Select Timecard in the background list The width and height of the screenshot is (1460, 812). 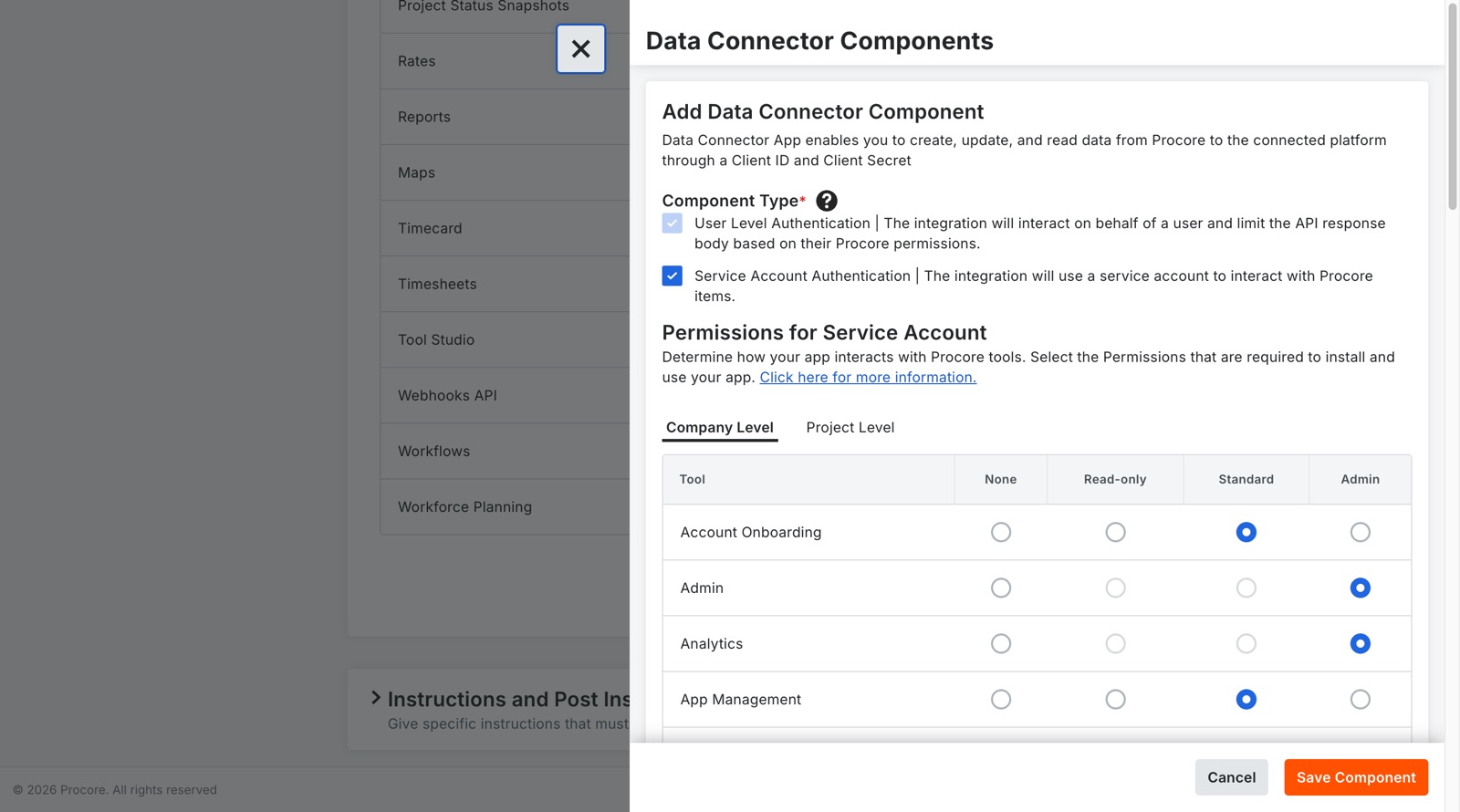pos(505,228)
